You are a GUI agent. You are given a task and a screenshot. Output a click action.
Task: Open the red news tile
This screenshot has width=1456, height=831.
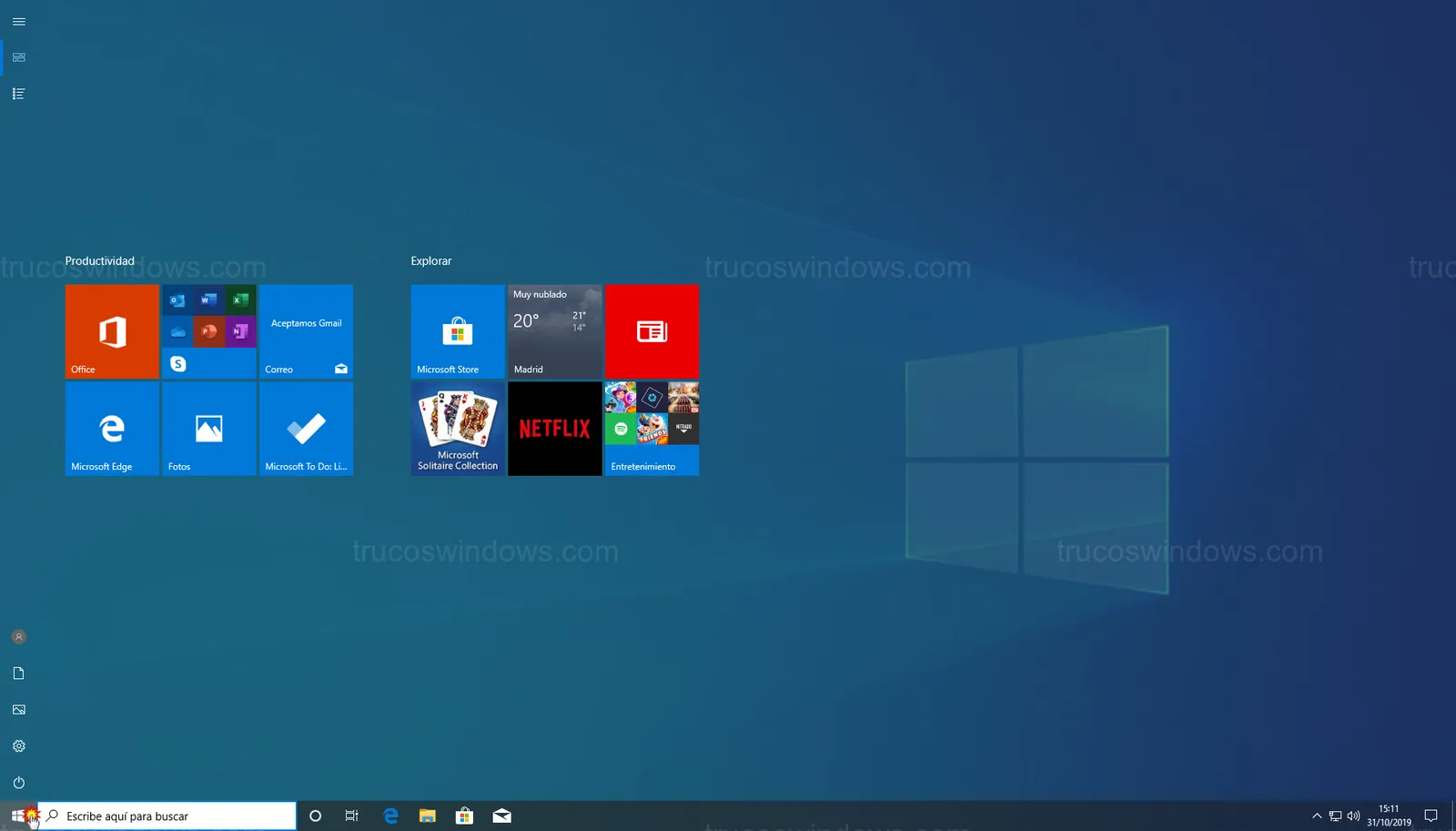point(652,331)
